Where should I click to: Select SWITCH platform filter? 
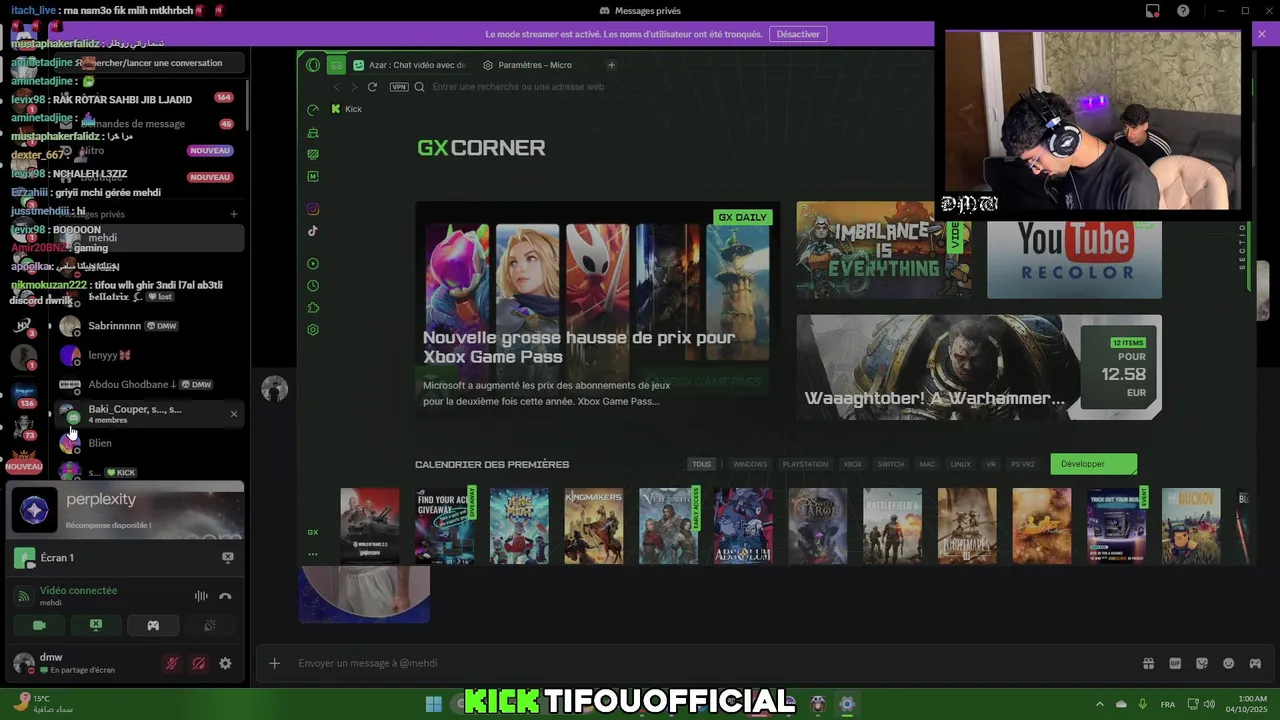click(890, 464)
